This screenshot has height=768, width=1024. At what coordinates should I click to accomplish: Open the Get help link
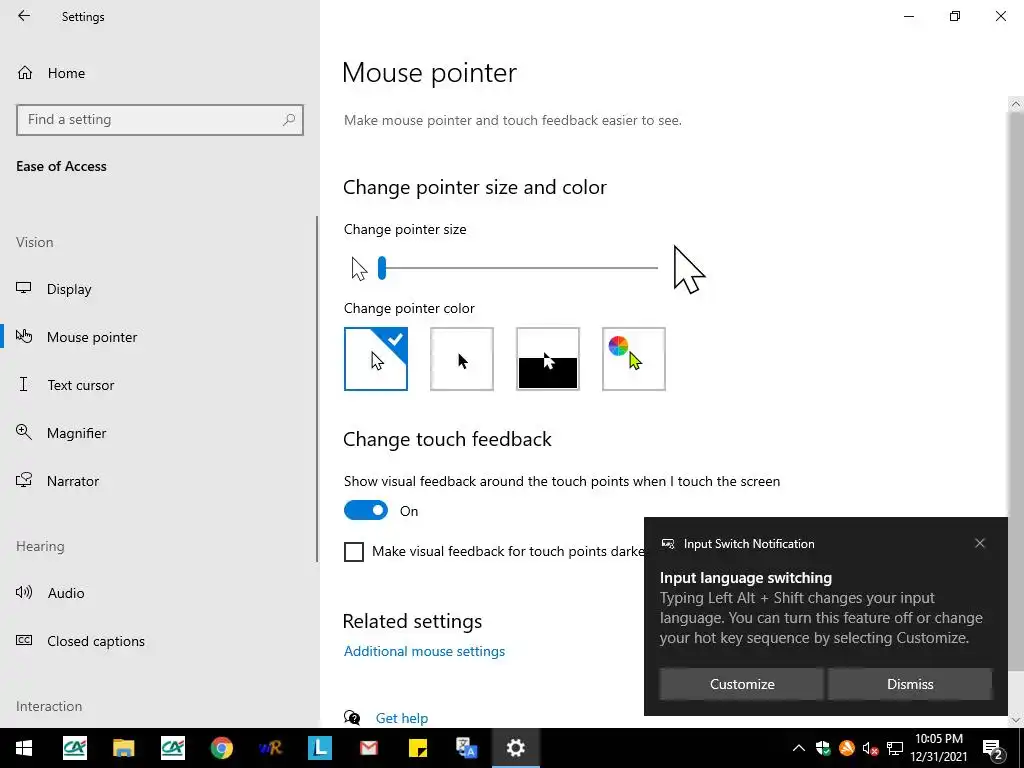(402, 718)
